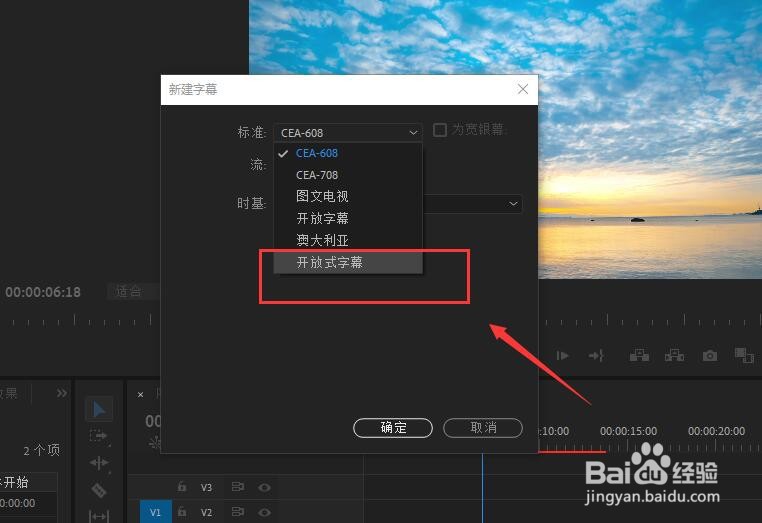This screenshot has width=762, height=523.
Task: Select the Razor tool
Action: 99,490
